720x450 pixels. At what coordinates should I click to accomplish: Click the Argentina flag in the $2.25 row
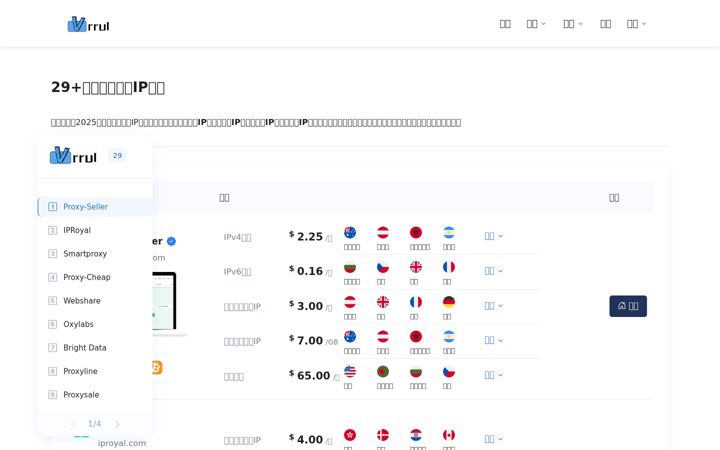(449, 232)
